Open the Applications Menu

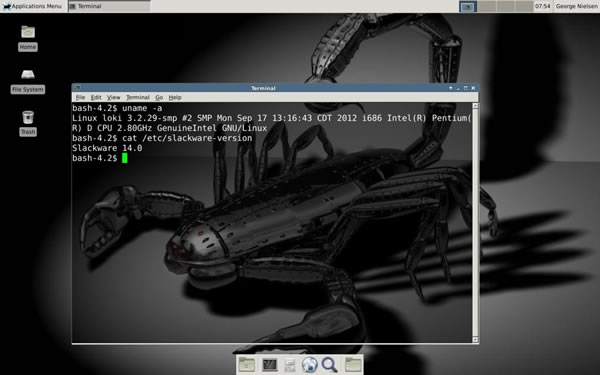(x=32, y=6)
